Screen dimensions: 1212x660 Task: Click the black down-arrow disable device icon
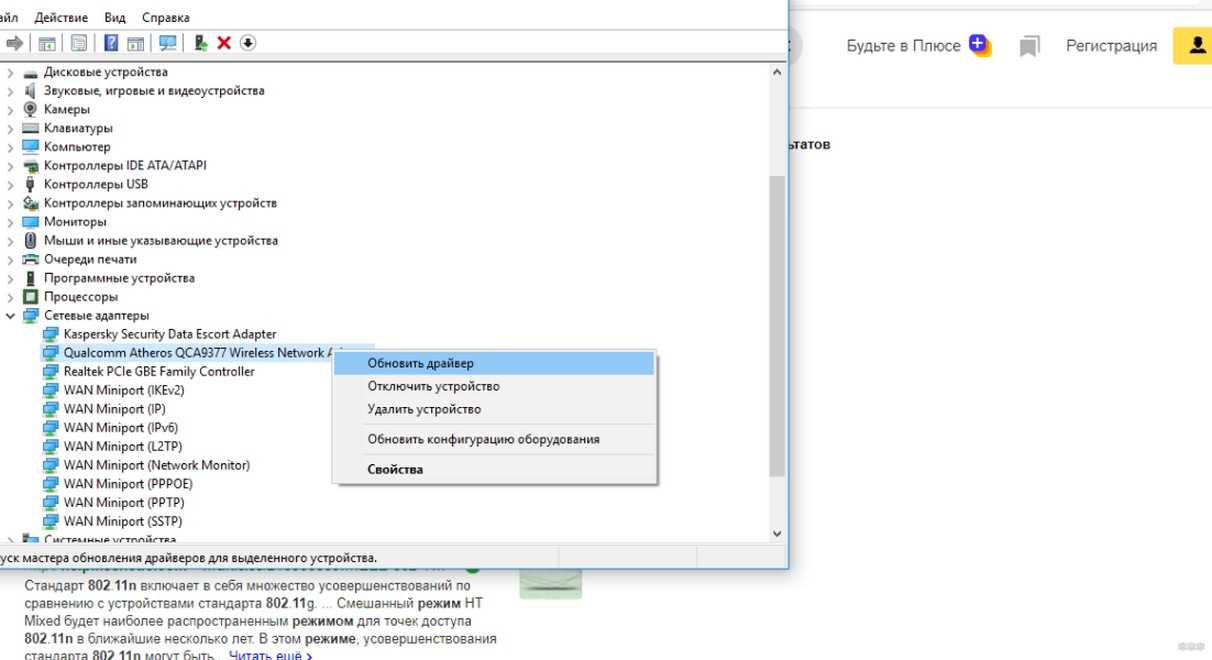click(248, 42)
